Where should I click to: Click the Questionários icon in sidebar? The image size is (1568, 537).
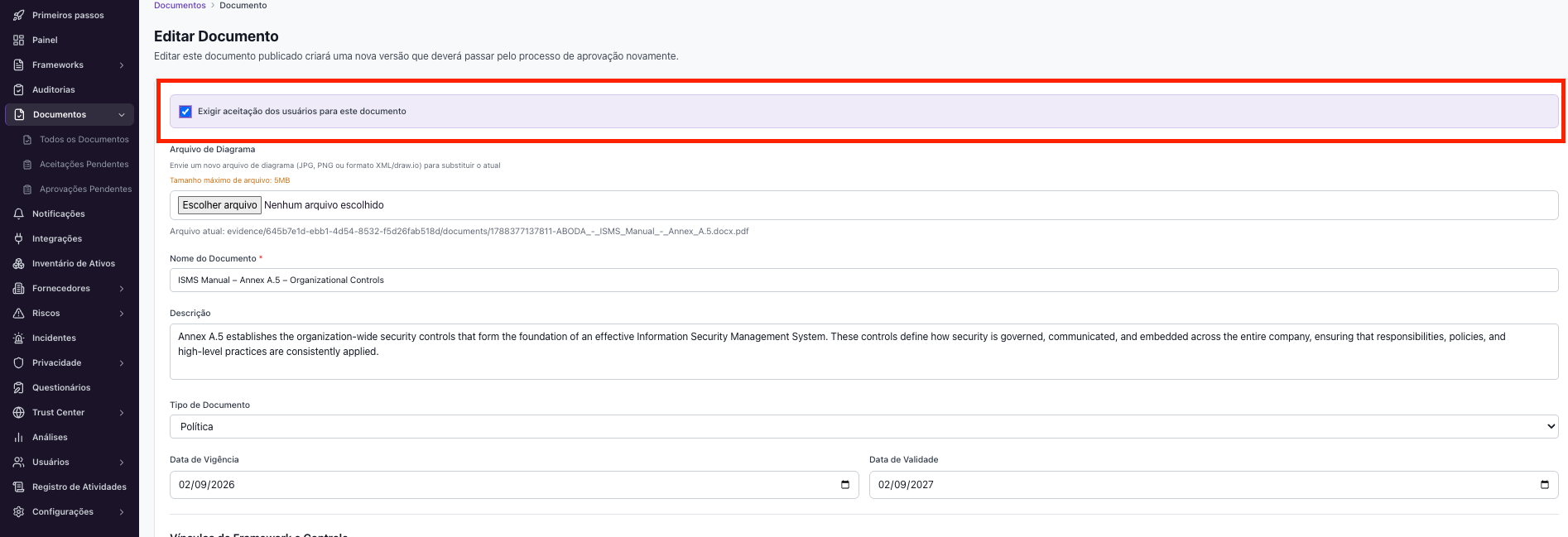(x=18, y=387)
